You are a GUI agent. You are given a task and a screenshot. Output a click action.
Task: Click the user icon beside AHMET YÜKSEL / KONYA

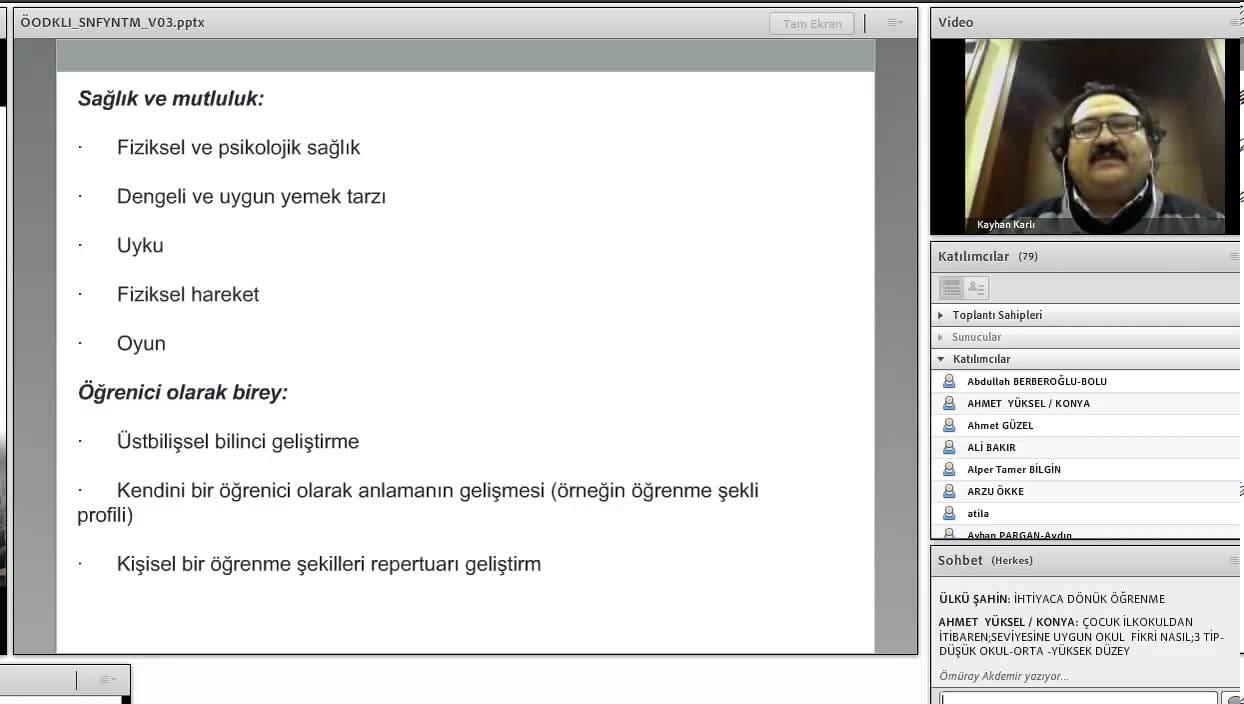949,403
